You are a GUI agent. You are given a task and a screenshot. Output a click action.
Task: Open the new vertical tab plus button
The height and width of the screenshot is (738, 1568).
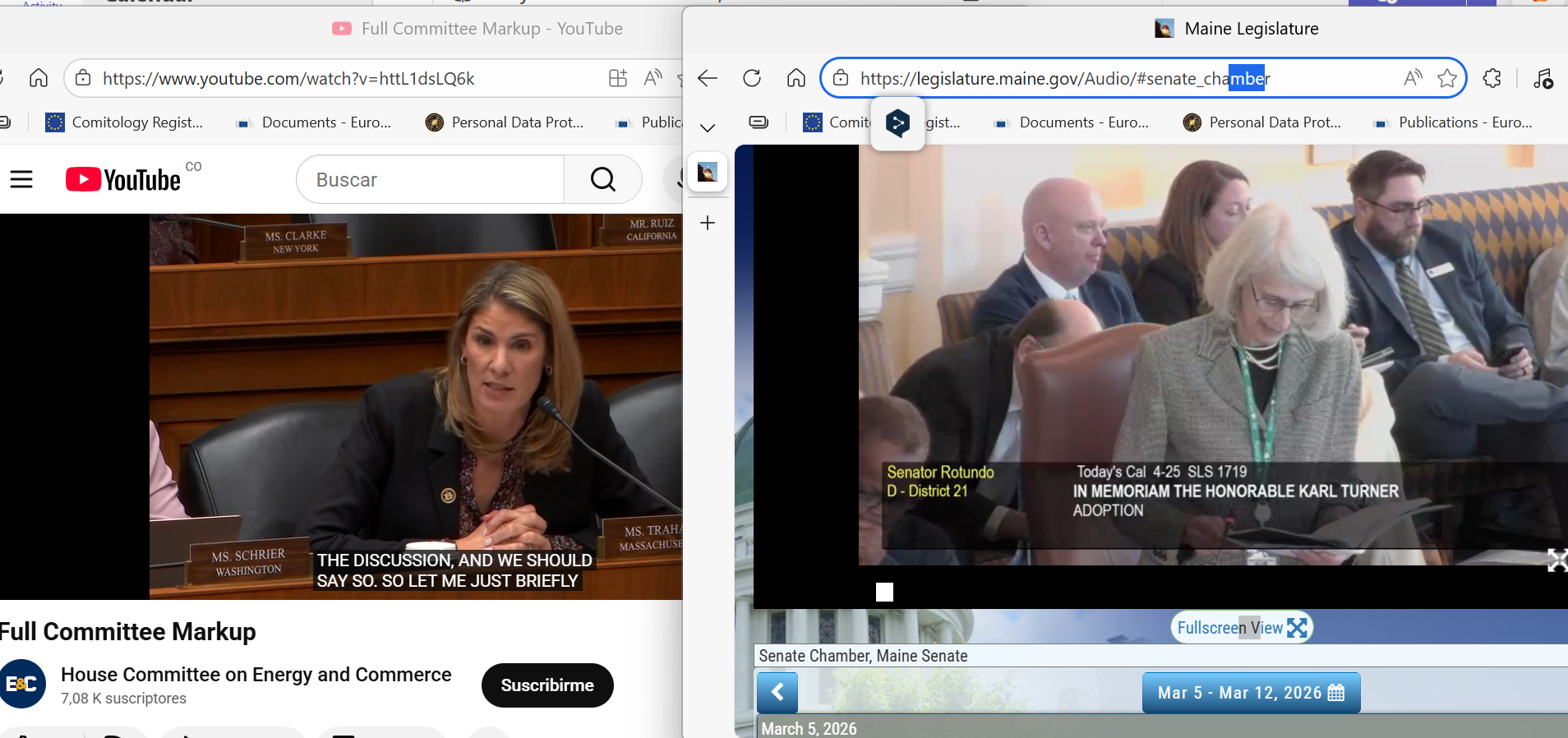click(x=708, y=223)
